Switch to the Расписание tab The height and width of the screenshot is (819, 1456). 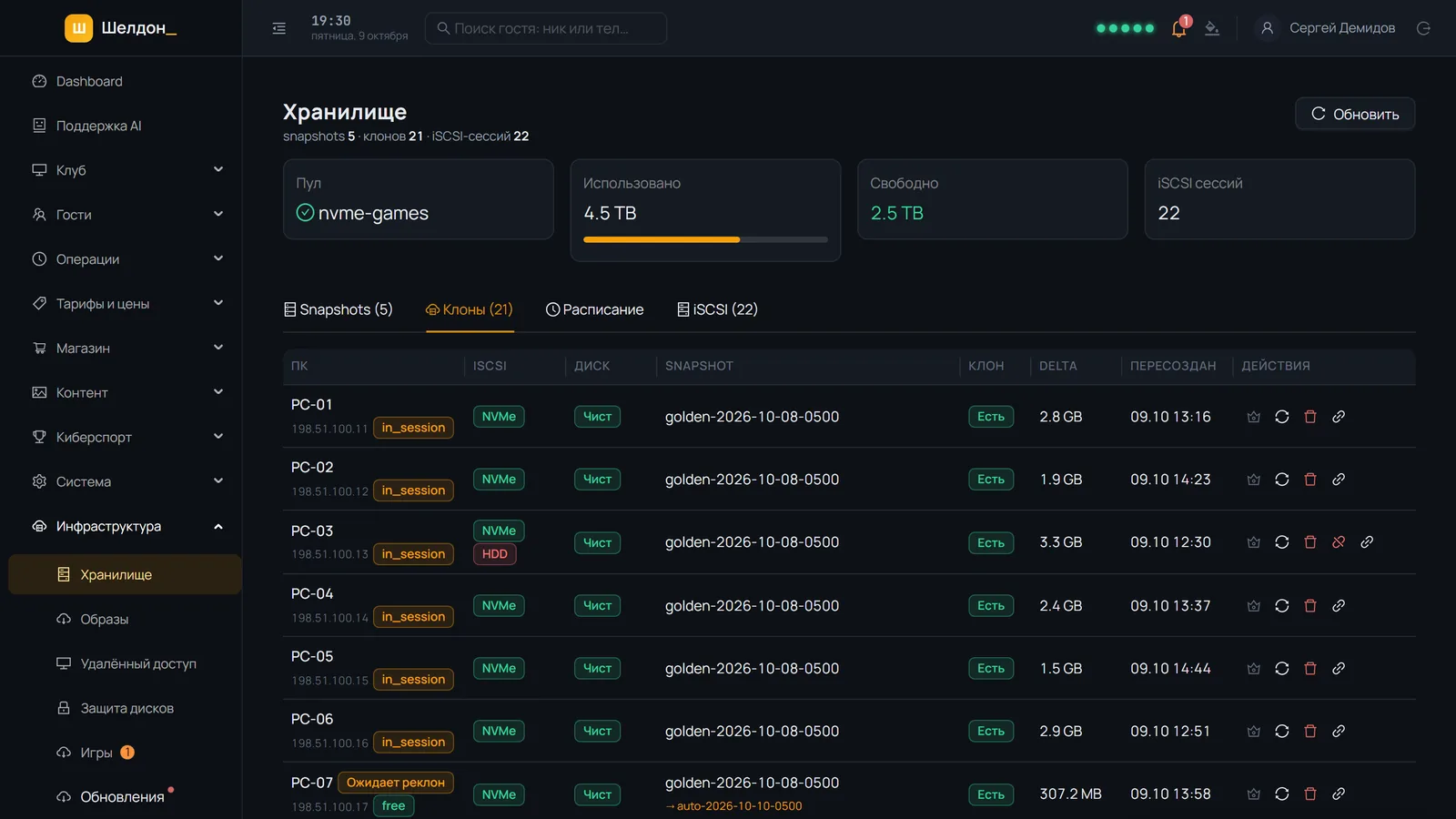[594, 309]
